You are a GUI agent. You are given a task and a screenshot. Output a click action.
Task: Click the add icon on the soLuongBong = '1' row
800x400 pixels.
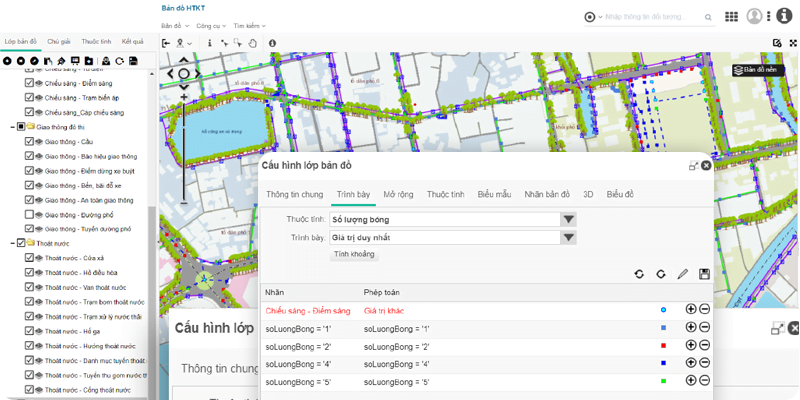(691, 328)
